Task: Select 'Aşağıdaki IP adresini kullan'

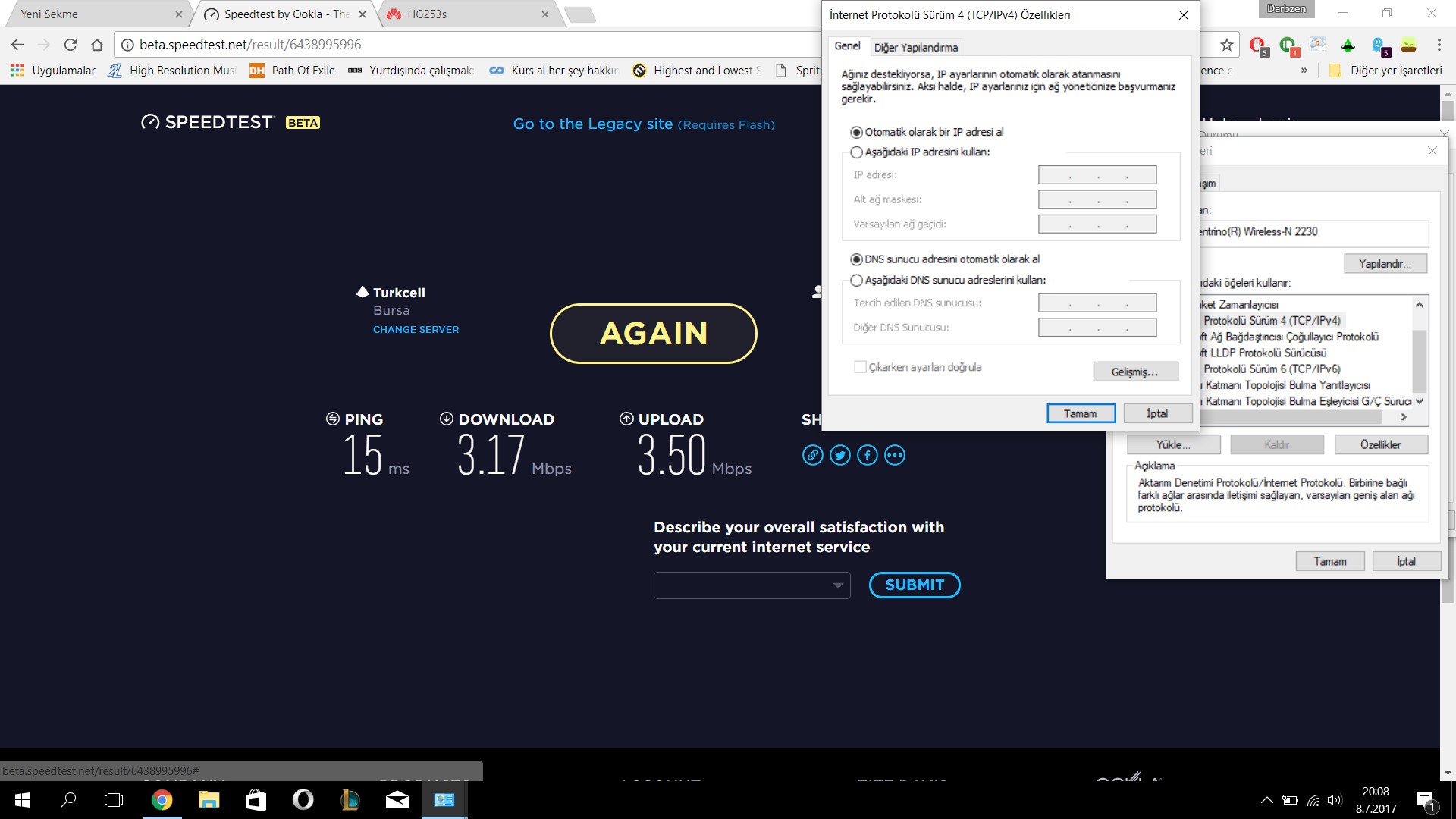Action: [921, 152]
